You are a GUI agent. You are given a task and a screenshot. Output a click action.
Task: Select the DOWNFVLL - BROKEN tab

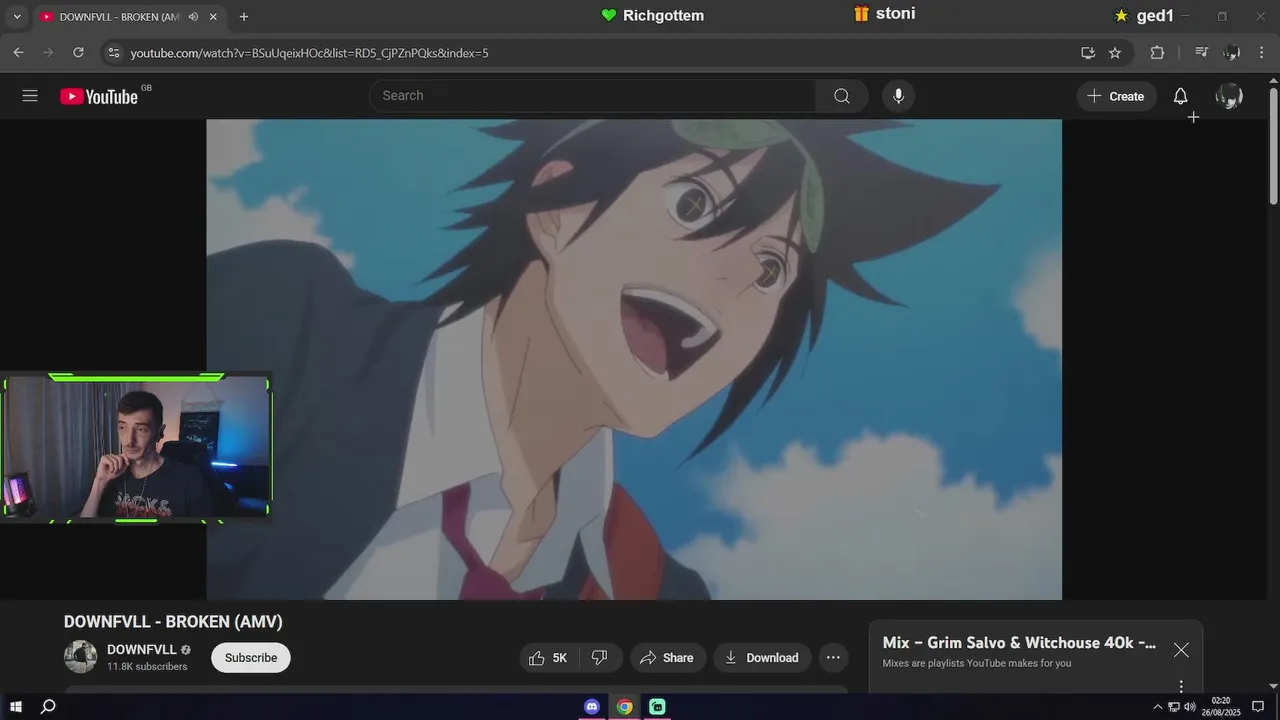coord(120,17)
